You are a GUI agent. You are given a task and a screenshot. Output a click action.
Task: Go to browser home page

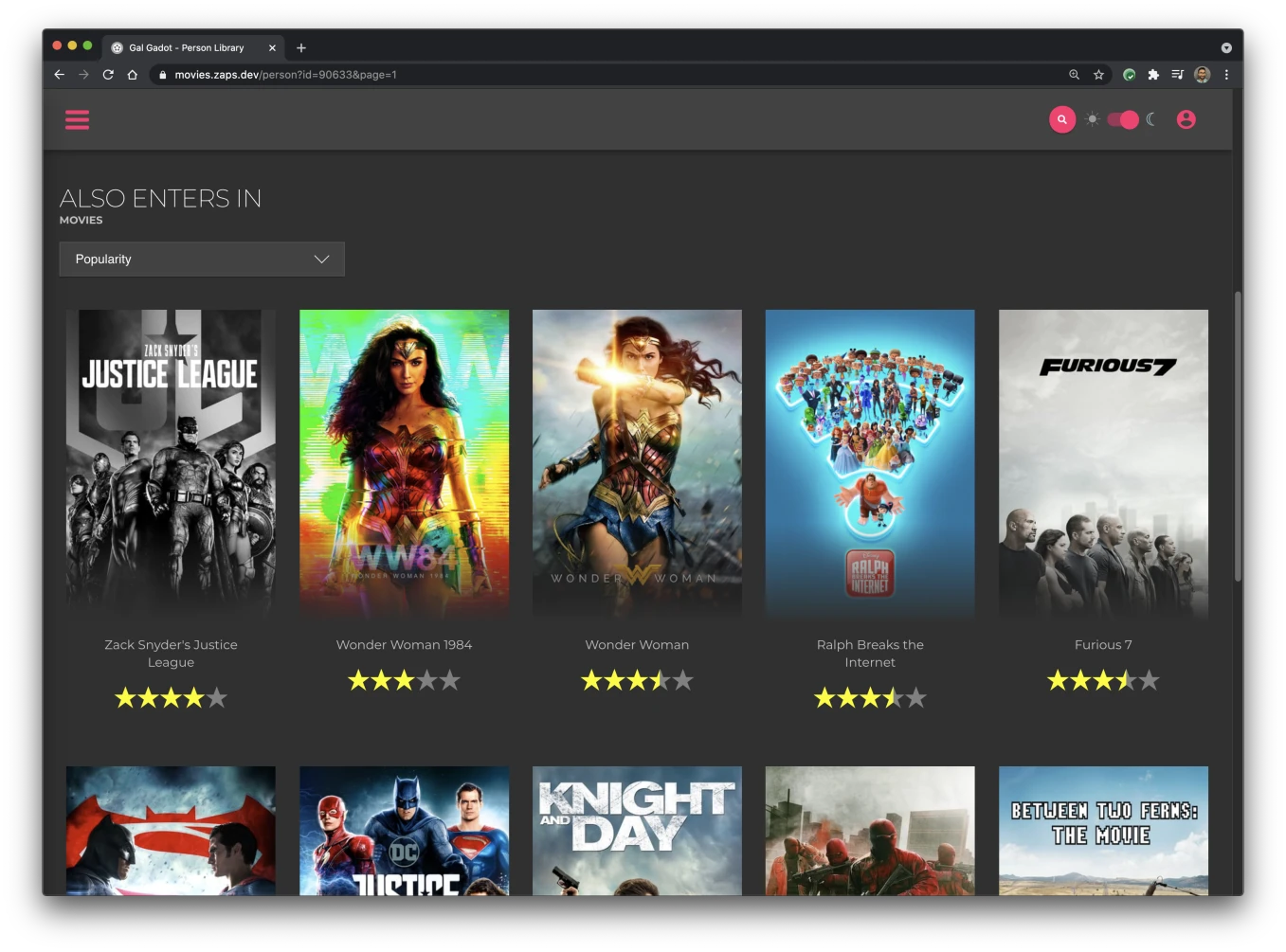[133, 75]
